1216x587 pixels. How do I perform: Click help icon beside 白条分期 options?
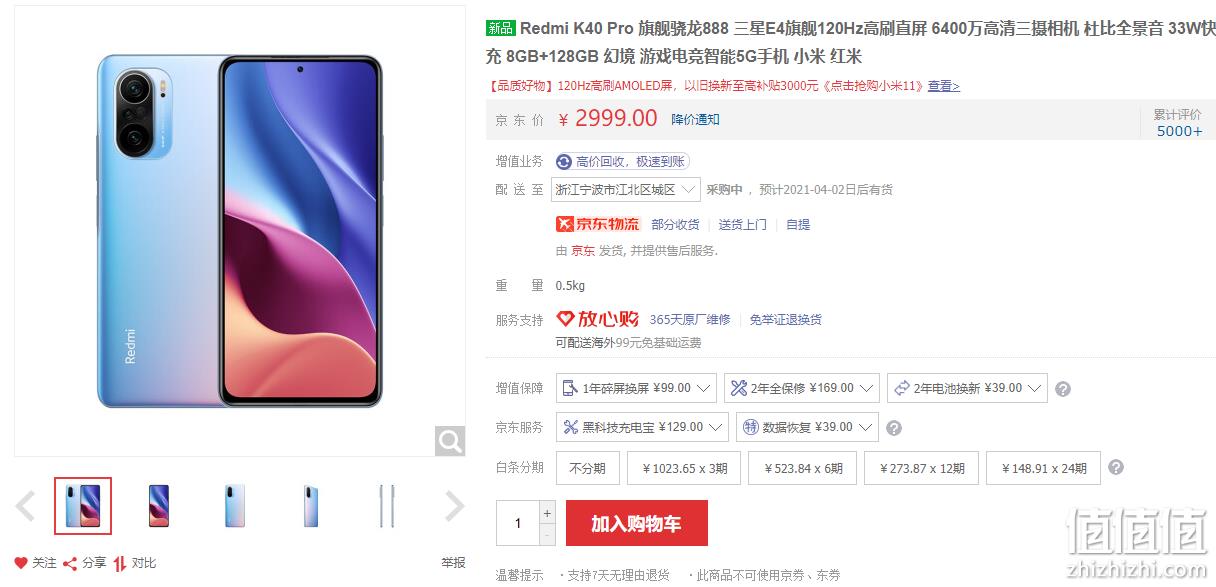(x=1116, y=467)
